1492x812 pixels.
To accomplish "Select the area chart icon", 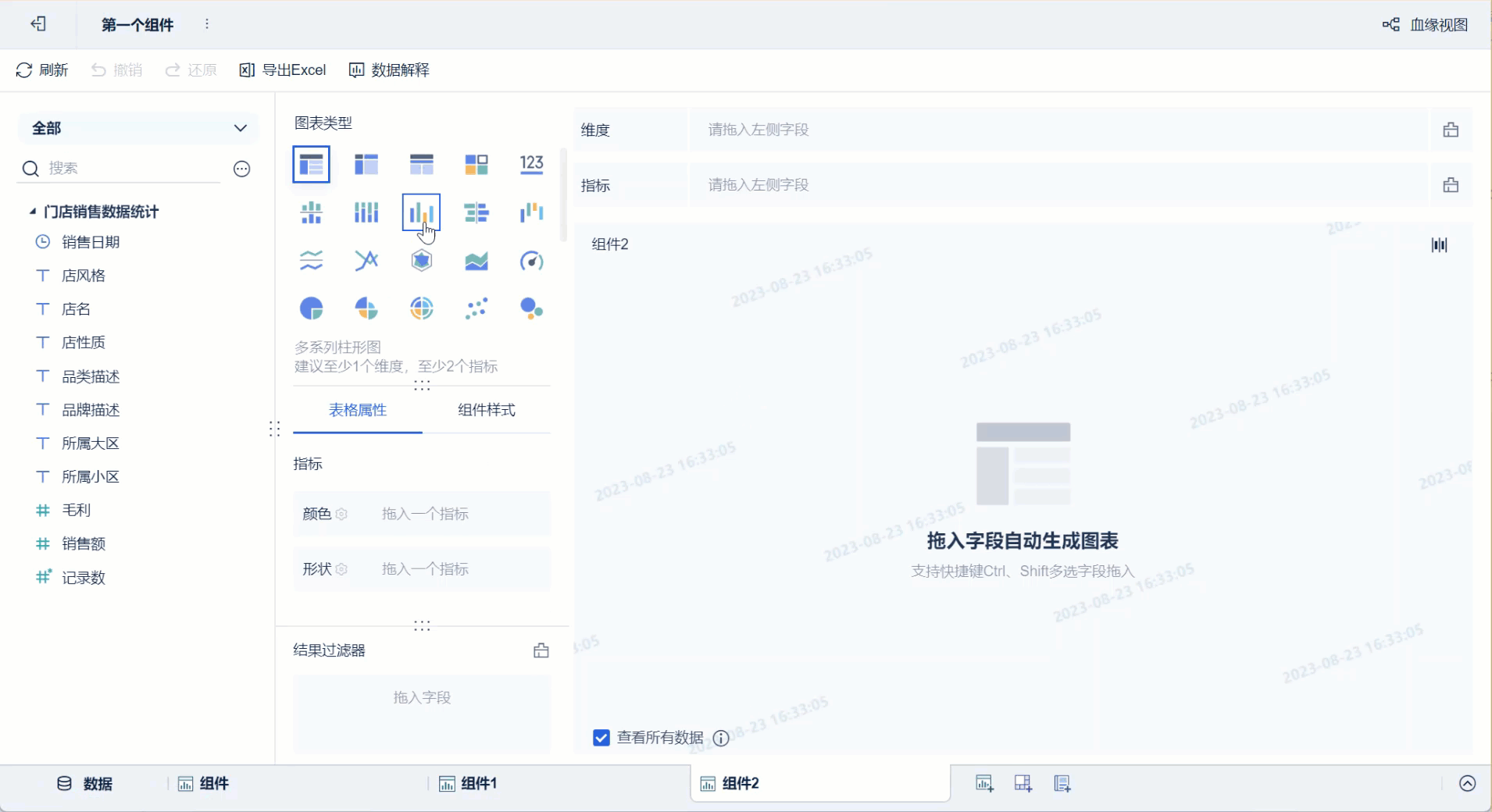I will (x=476, y=261).
